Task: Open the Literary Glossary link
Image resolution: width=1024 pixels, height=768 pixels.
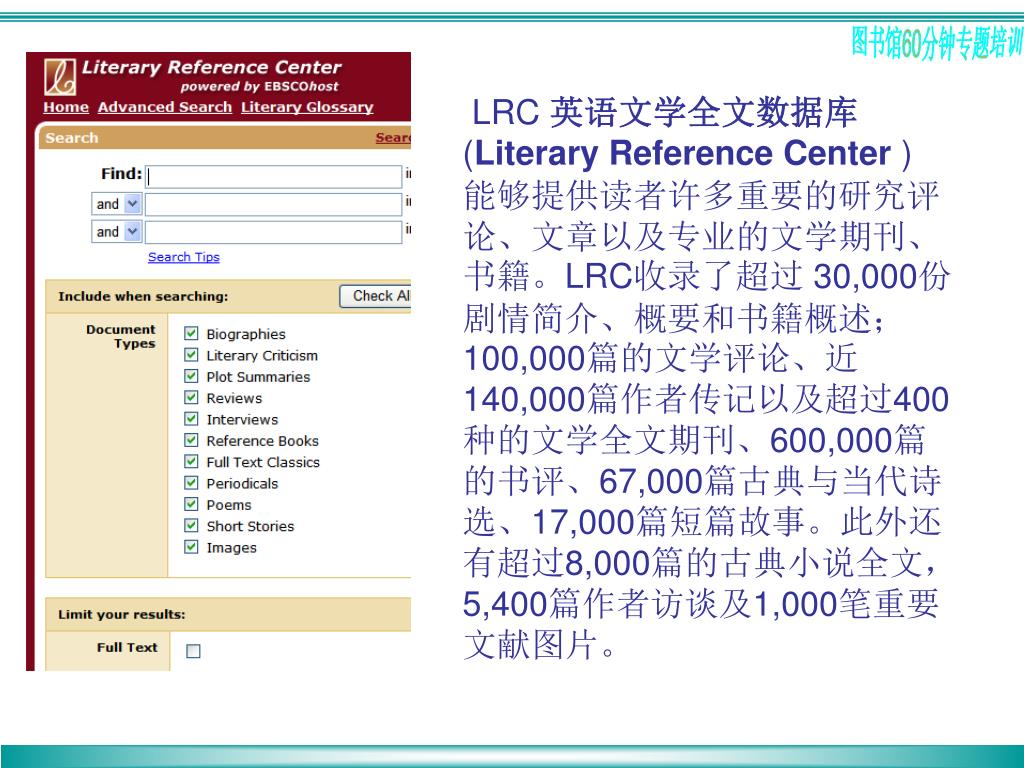Action: coord(307,107)
